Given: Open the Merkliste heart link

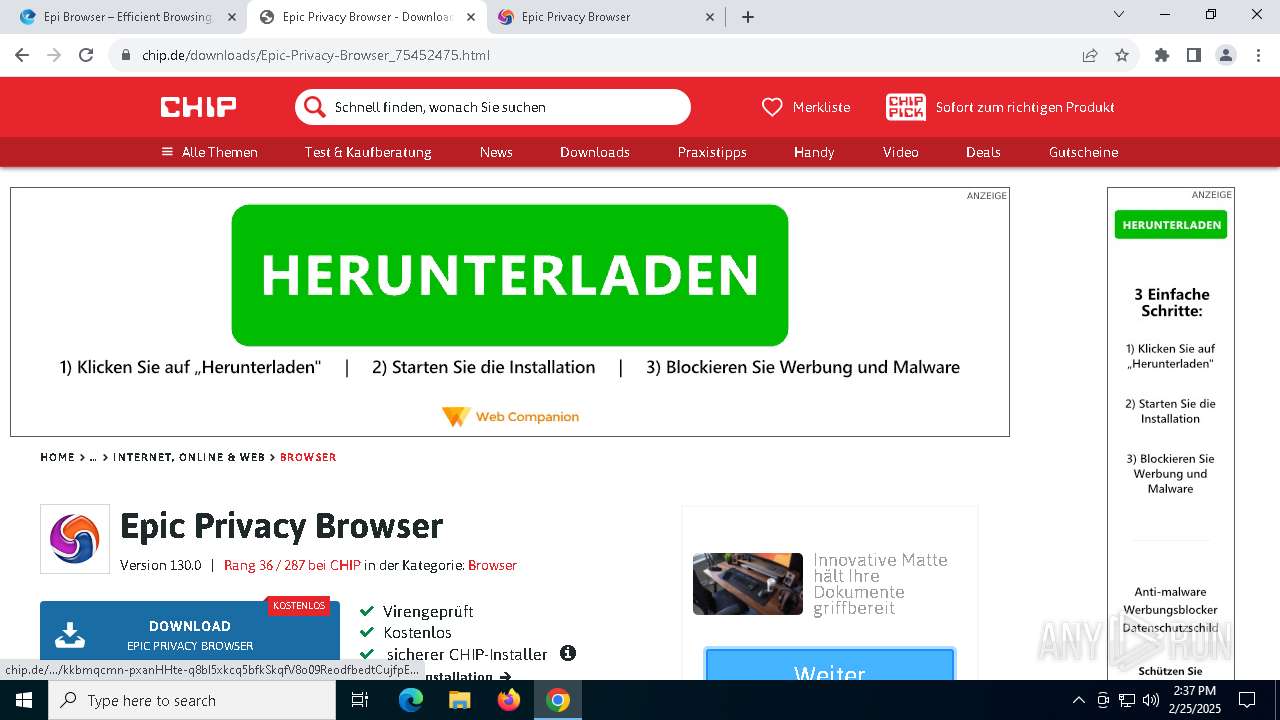Looking at the screenshot, I should coord(806,107).
